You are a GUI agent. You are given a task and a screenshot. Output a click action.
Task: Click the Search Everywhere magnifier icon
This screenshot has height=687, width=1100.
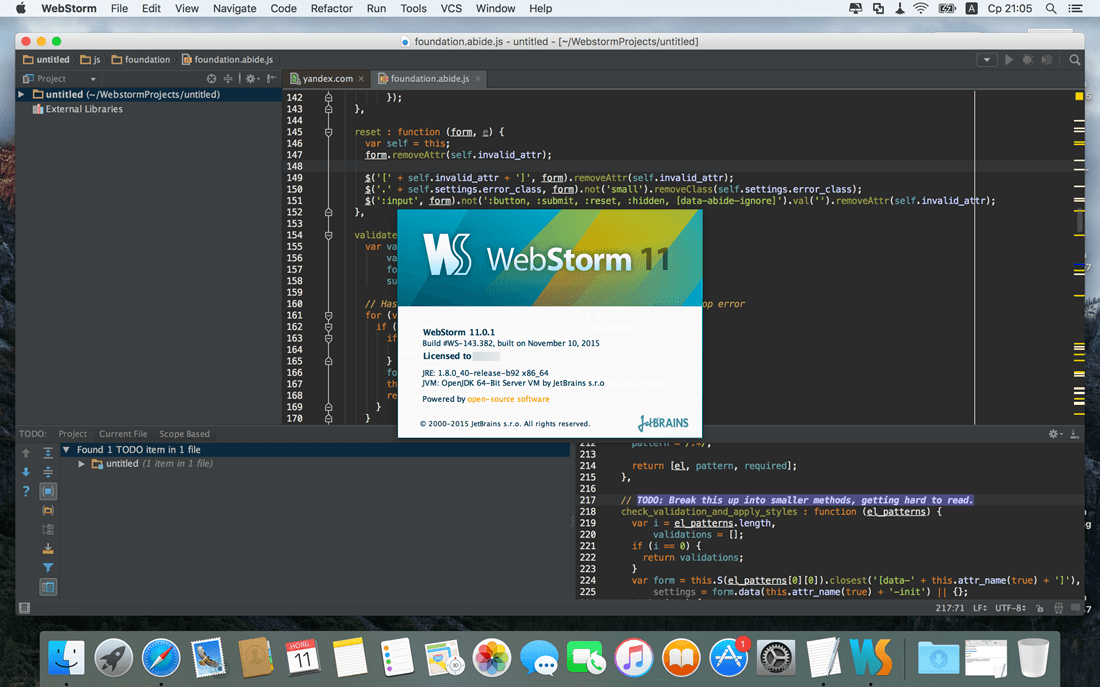click(x=1074, y=60)
